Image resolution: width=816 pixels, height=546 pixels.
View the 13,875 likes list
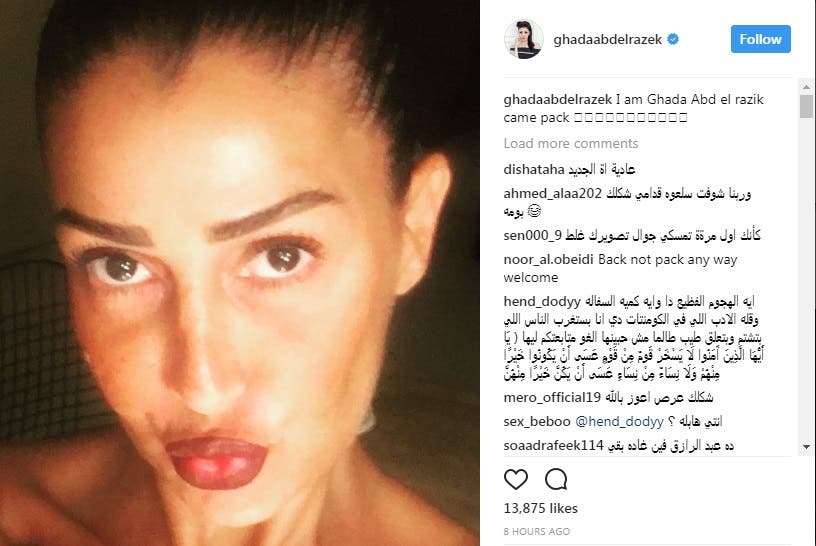tap(540, 508)
